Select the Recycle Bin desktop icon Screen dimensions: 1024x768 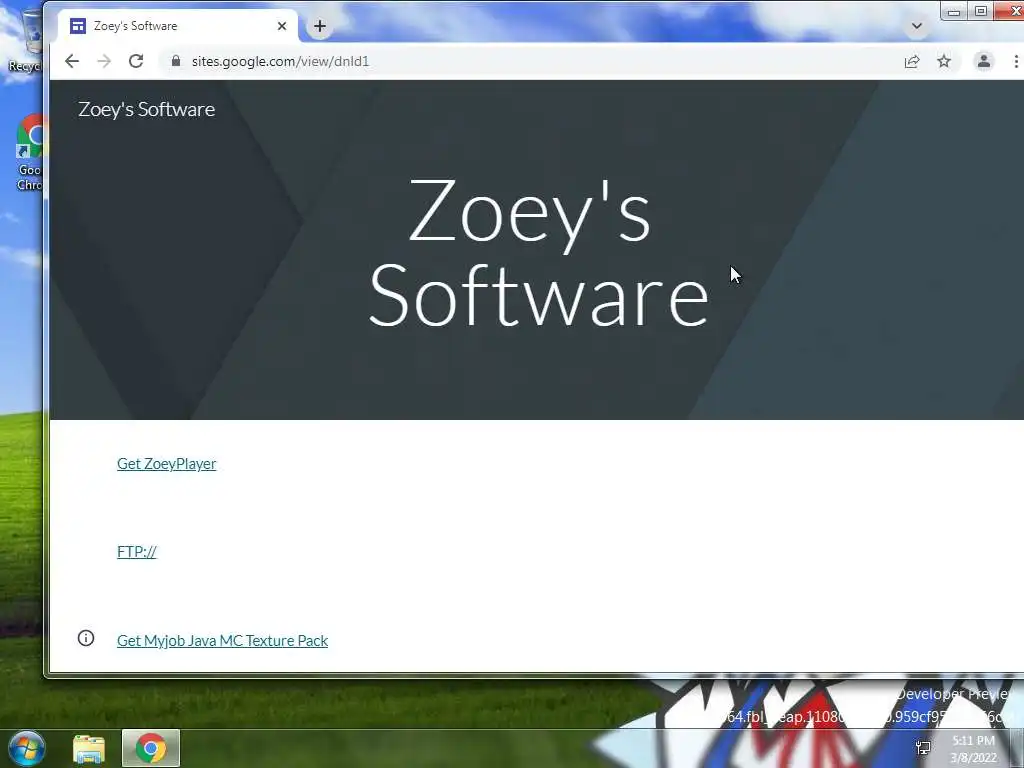coord(26,39)
